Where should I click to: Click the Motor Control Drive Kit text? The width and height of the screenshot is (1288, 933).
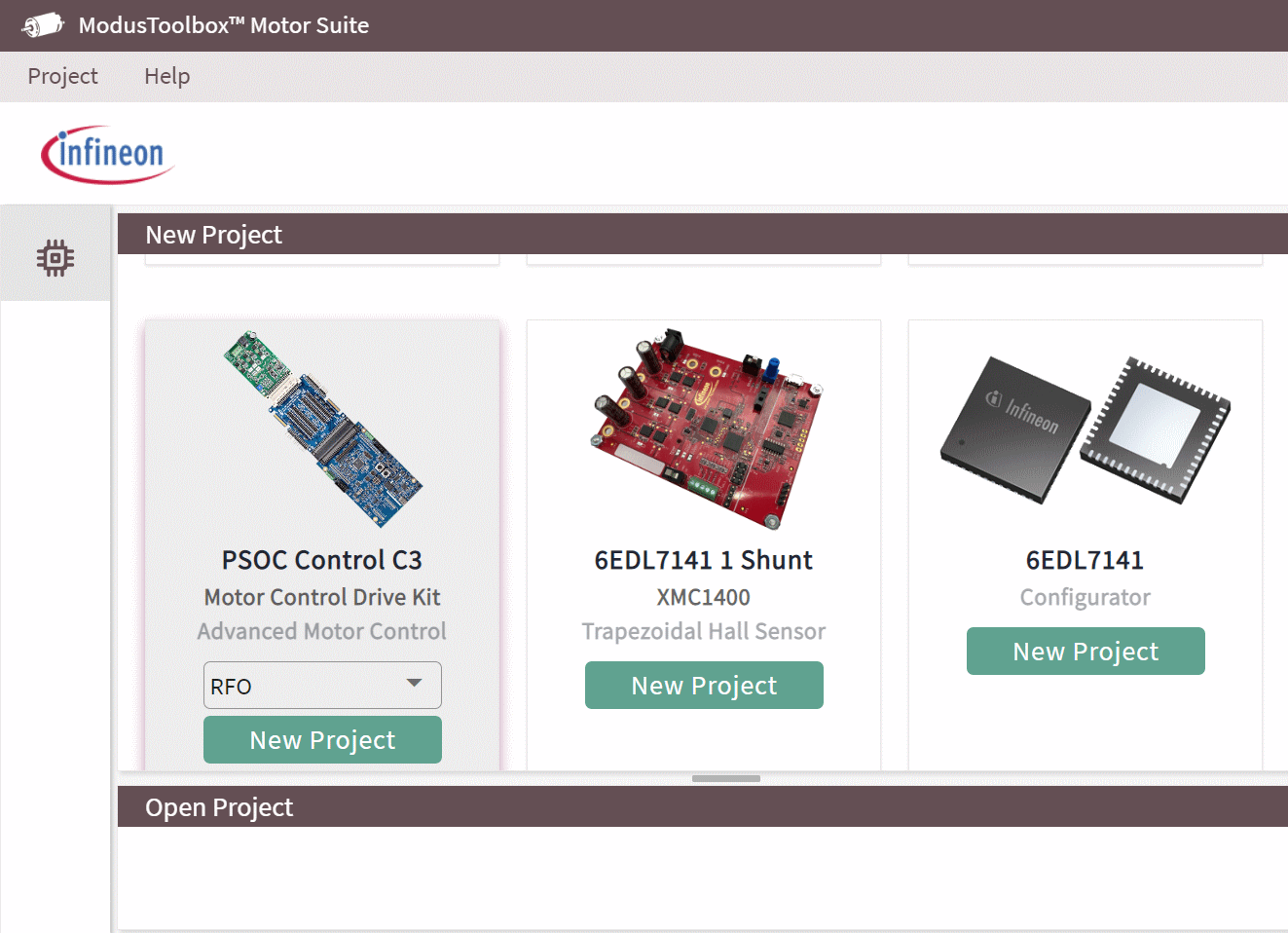[x=322, y=597]
